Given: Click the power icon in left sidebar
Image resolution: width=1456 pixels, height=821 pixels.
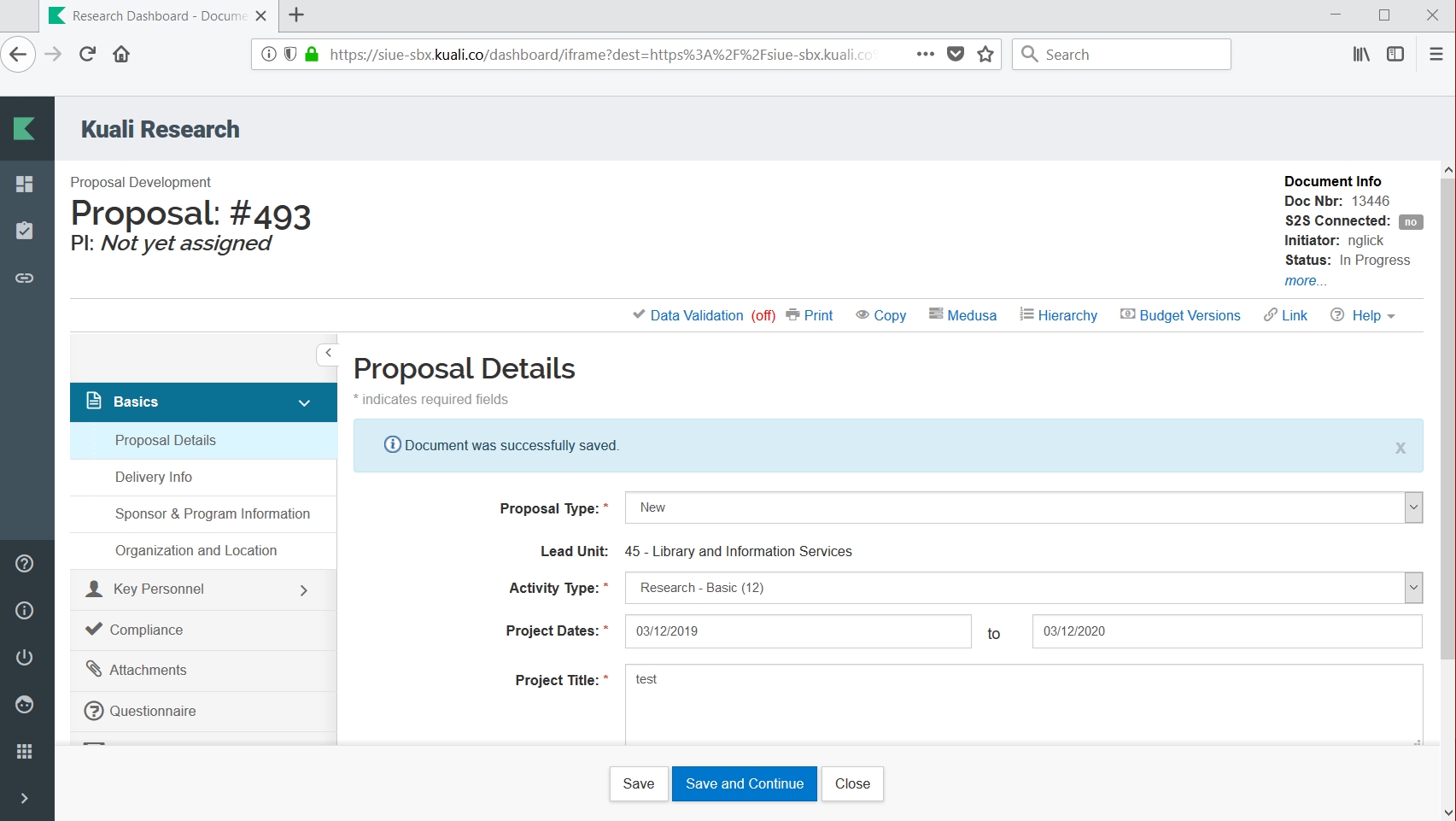Looking at the screenshot, I should (x=25, y=657).
